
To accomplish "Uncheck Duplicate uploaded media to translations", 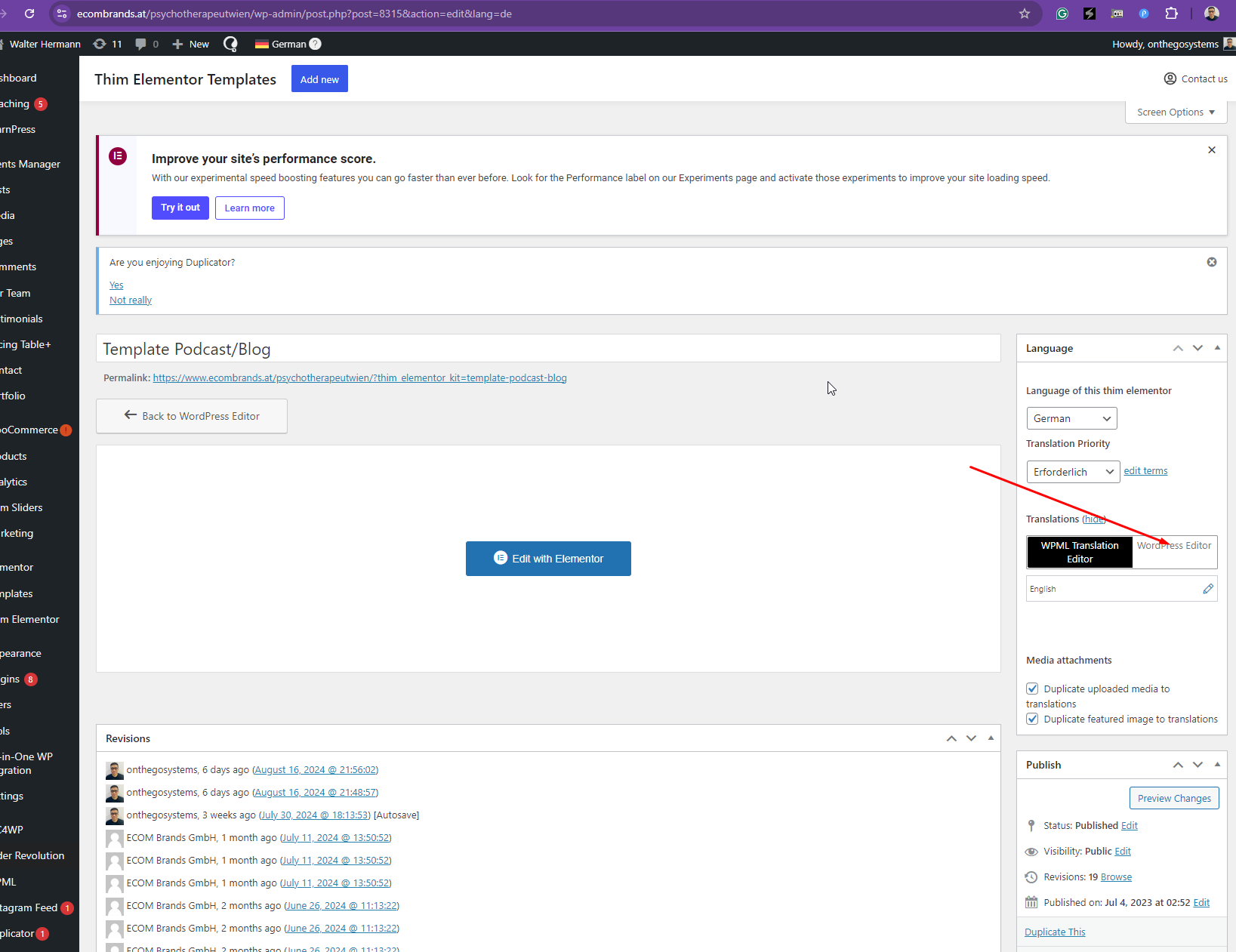I will point(1032,689).
